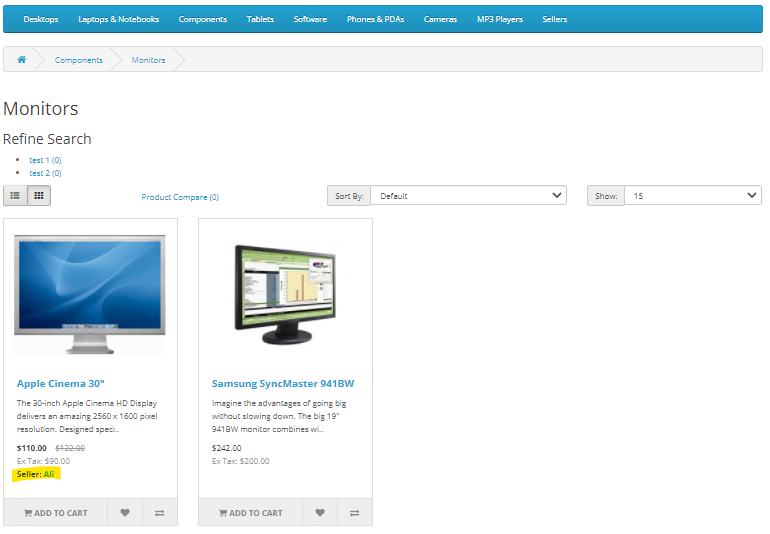Image resolution: width=770 pixels, height=534 pixels.
Task: Click the Apple Cinema monitor image
Action: [90, 294]
